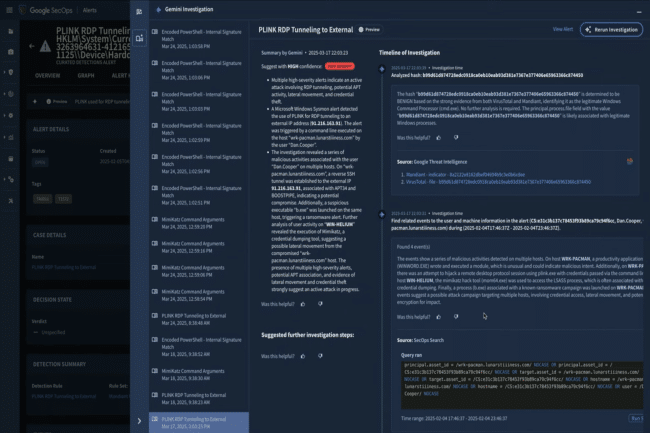The image size is (650, 433).
Task: Select Encoded PowerShell alert at 1:03:06 PM
Action: click(199, 70)
